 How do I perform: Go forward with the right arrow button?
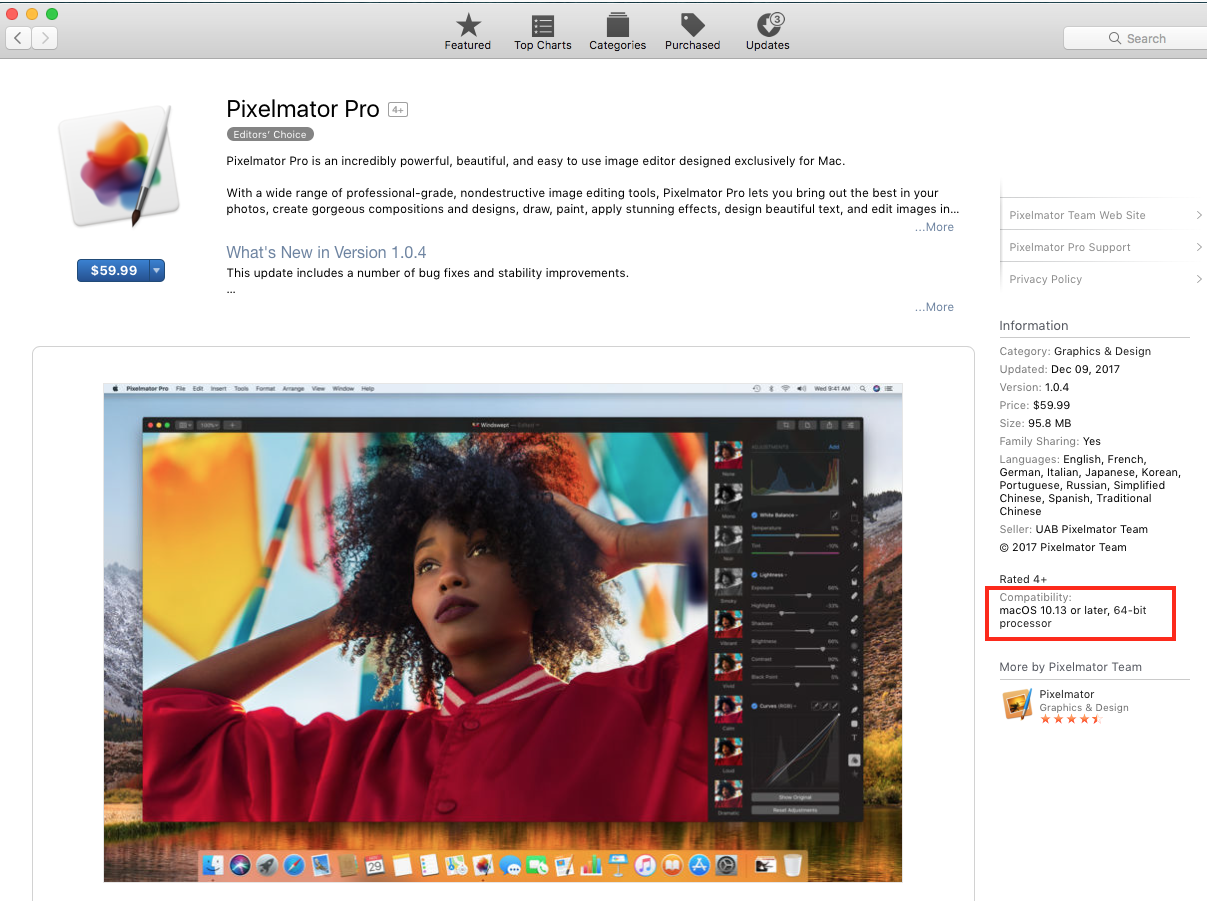(x=45, y=38)
